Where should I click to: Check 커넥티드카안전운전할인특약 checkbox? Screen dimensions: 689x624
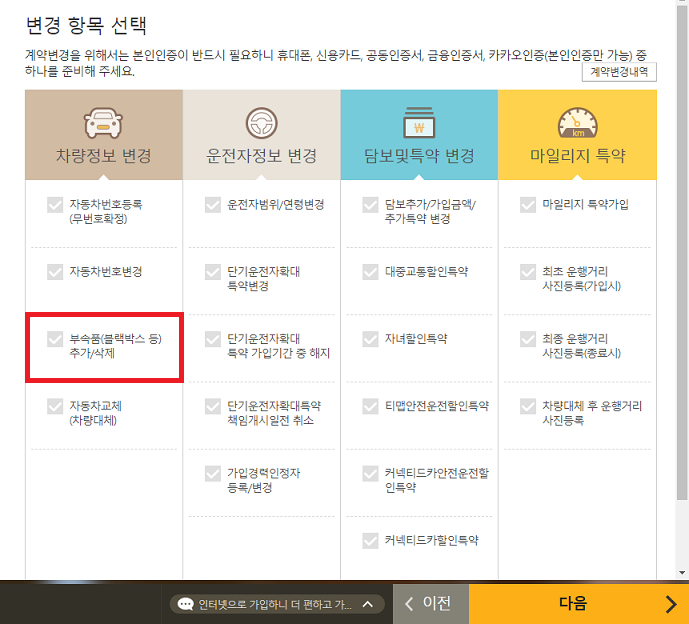coord(370,474)
